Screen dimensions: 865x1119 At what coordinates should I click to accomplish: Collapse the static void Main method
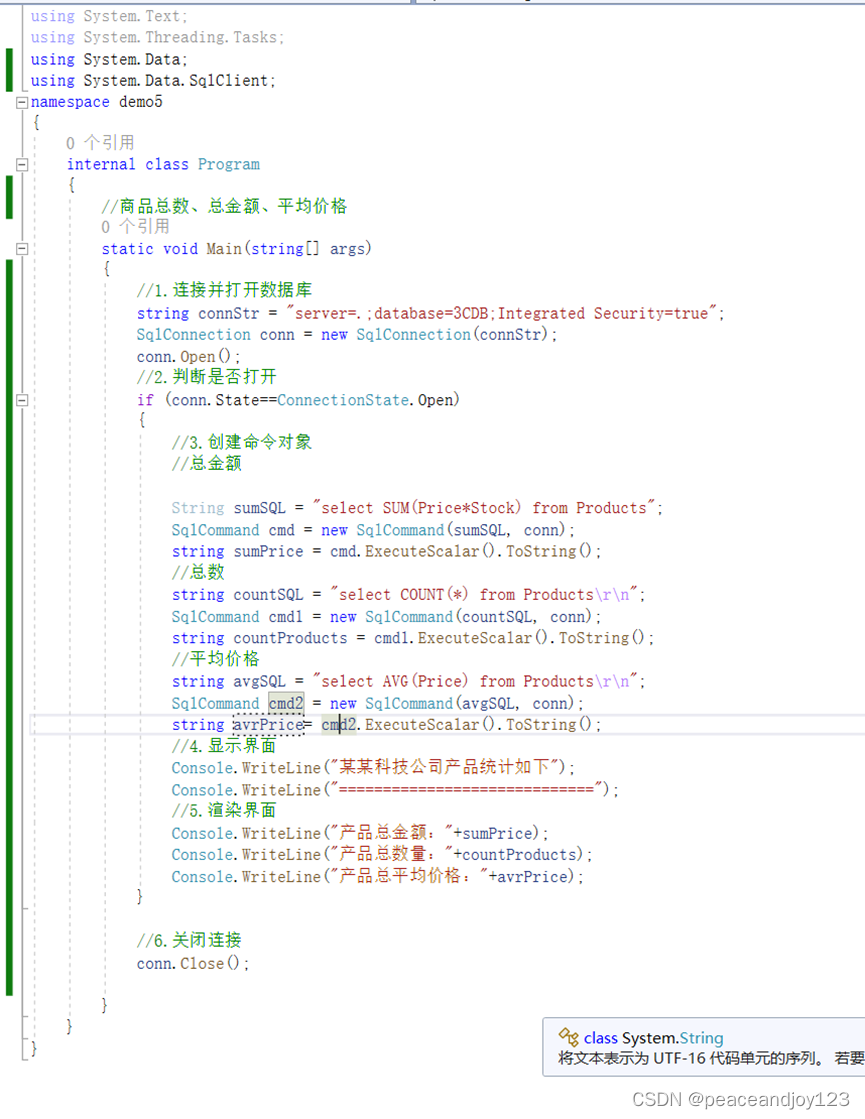[x=22, y=249]
